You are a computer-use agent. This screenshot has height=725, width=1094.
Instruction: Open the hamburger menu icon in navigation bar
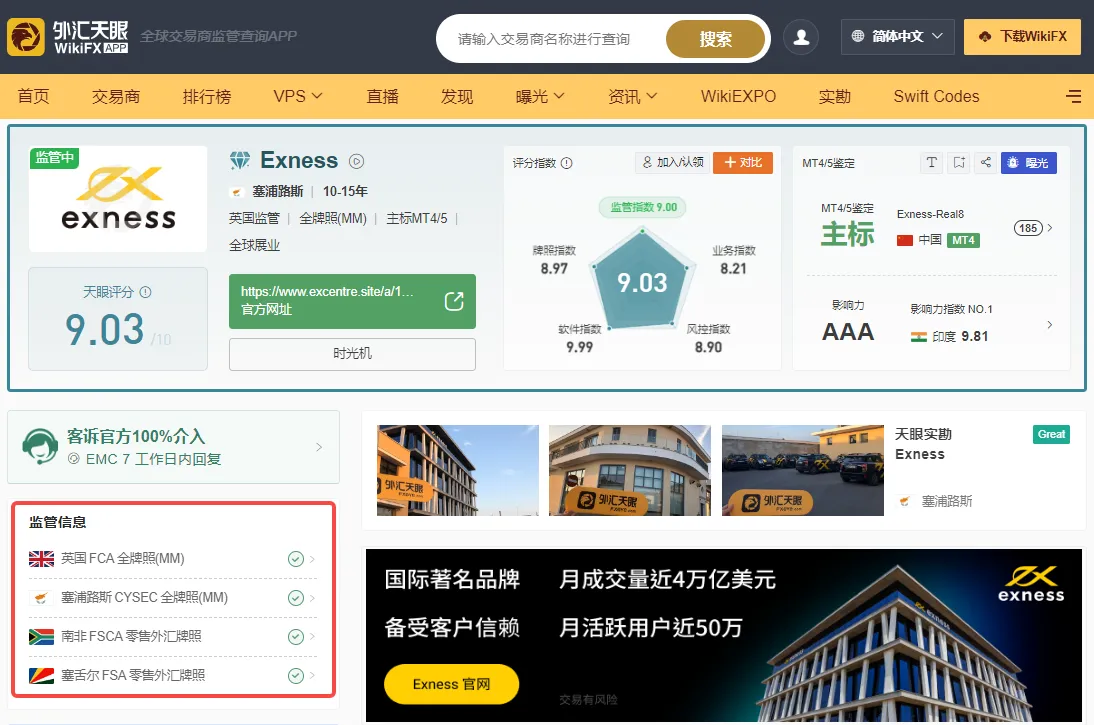click(x=1074, y=96)
